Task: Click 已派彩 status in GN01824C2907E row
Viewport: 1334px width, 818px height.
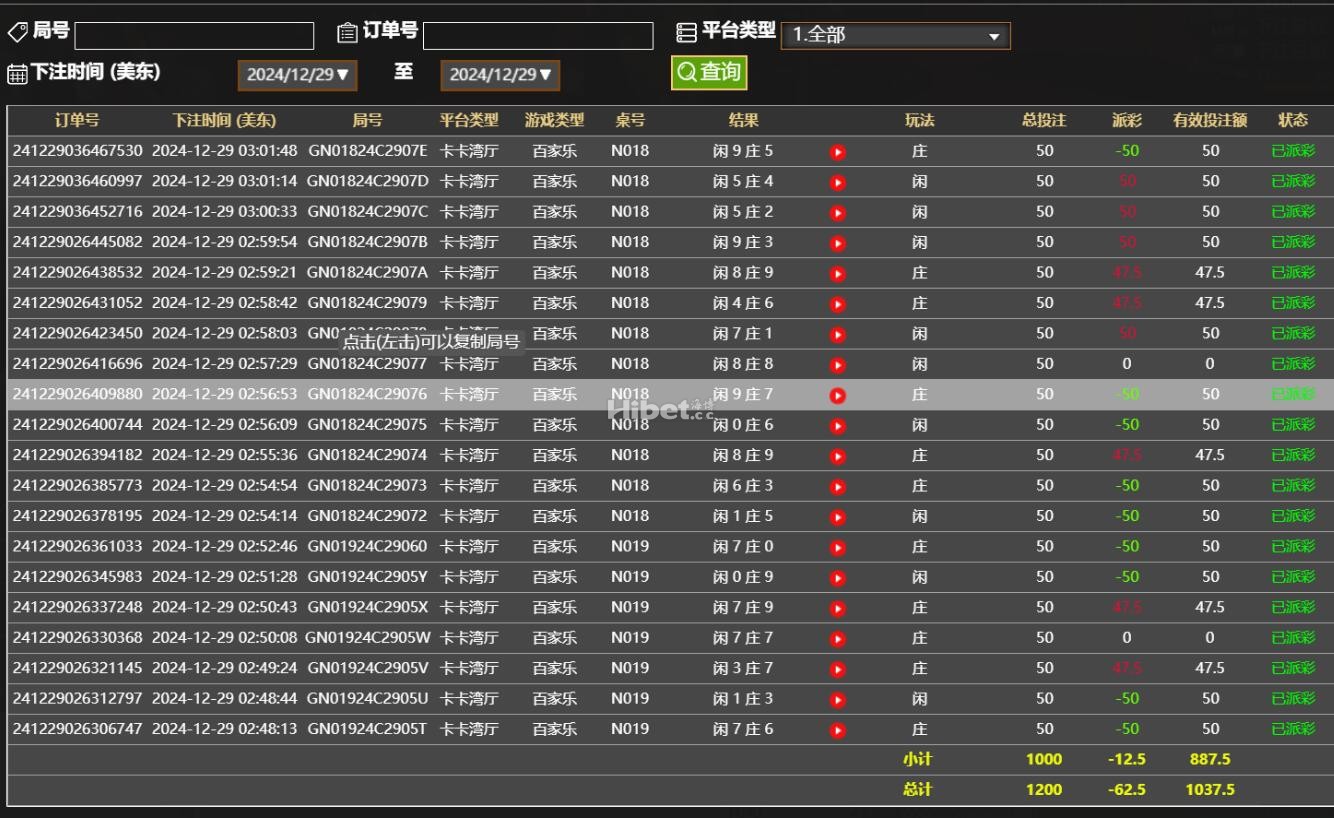Action: [1293, 151]
